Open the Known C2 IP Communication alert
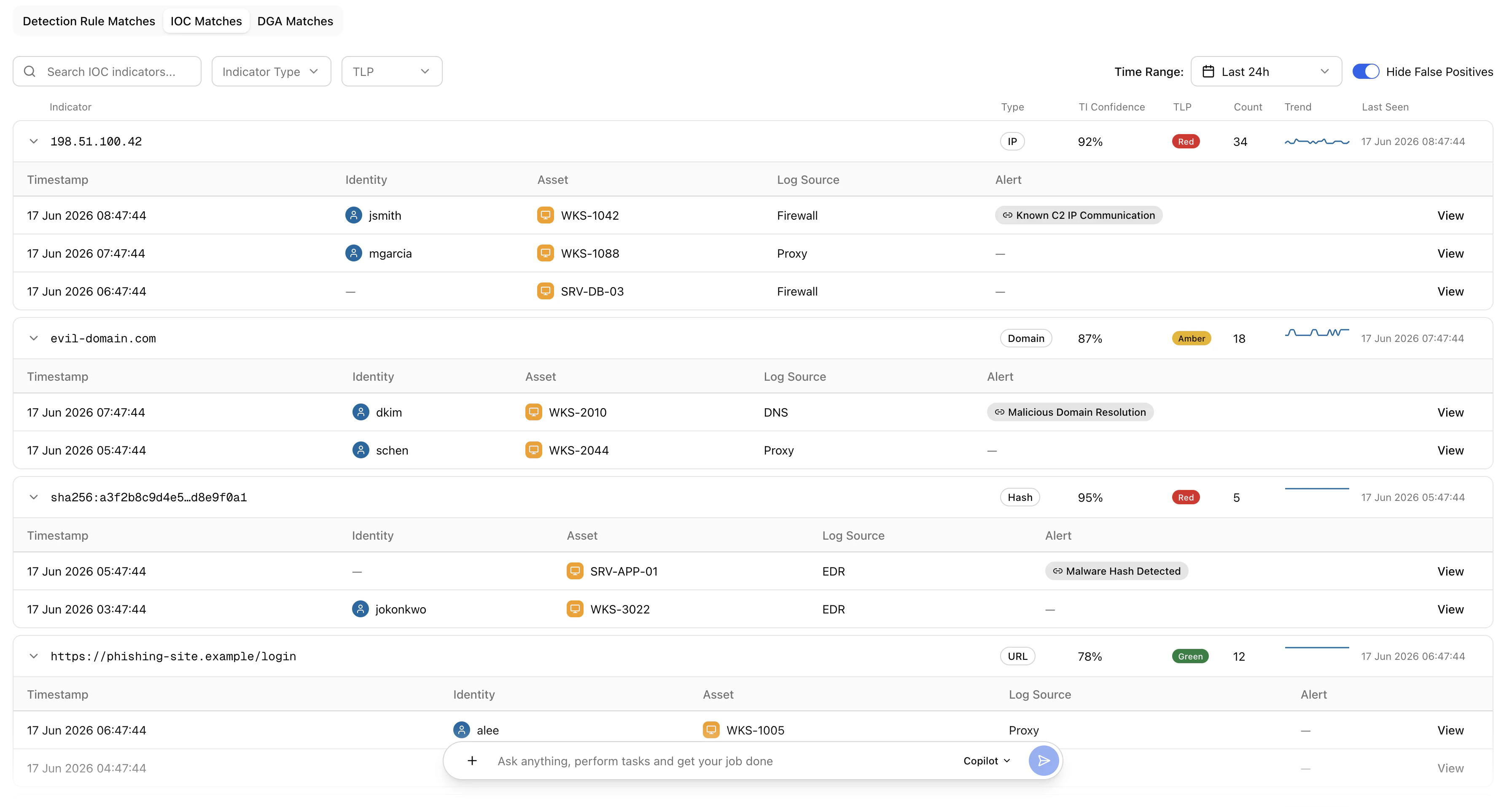The width and height of the screenshot is (1512, 807). coord(1078,215)
